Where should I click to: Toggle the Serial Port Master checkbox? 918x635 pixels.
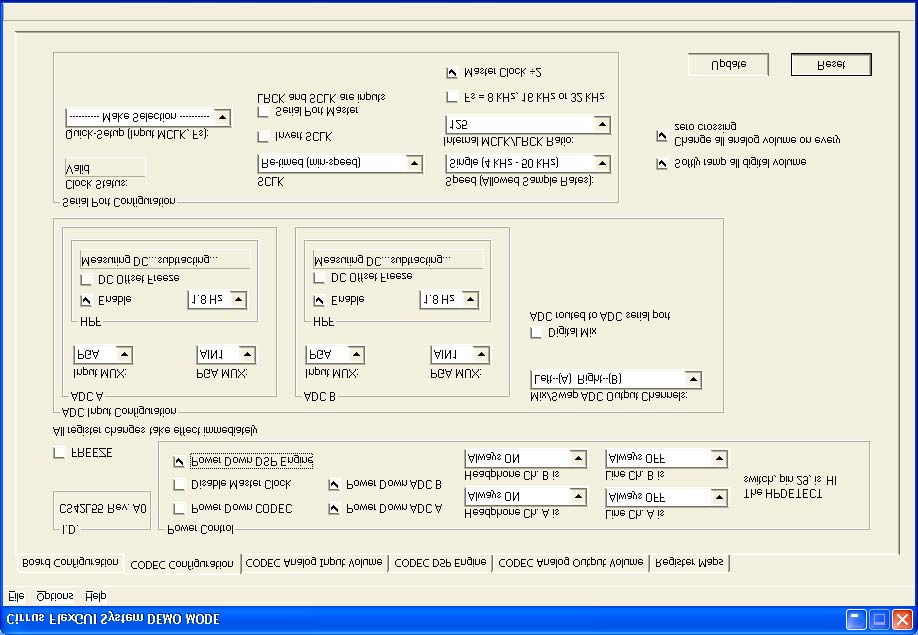pyautogui.click(x=263, y=110)
